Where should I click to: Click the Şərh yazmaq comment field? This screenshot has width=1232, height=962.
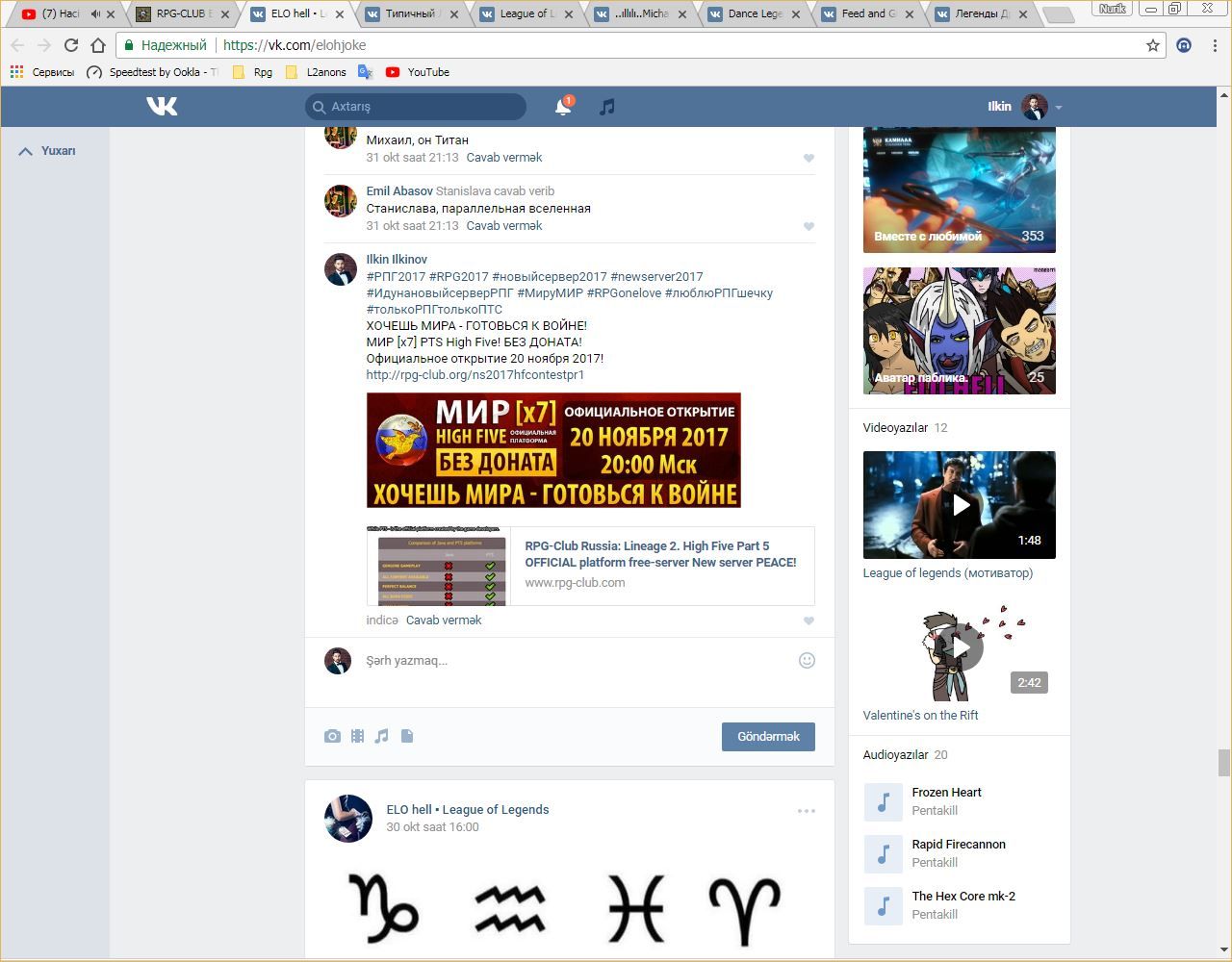click(577, 661)
